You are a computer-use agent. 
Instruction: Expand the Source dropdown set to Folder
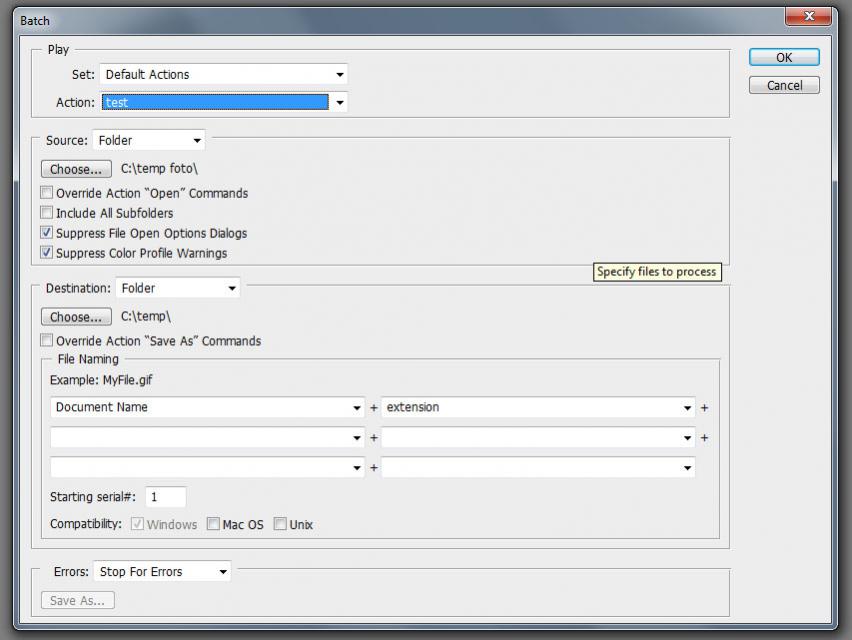[x=149, y=141]
